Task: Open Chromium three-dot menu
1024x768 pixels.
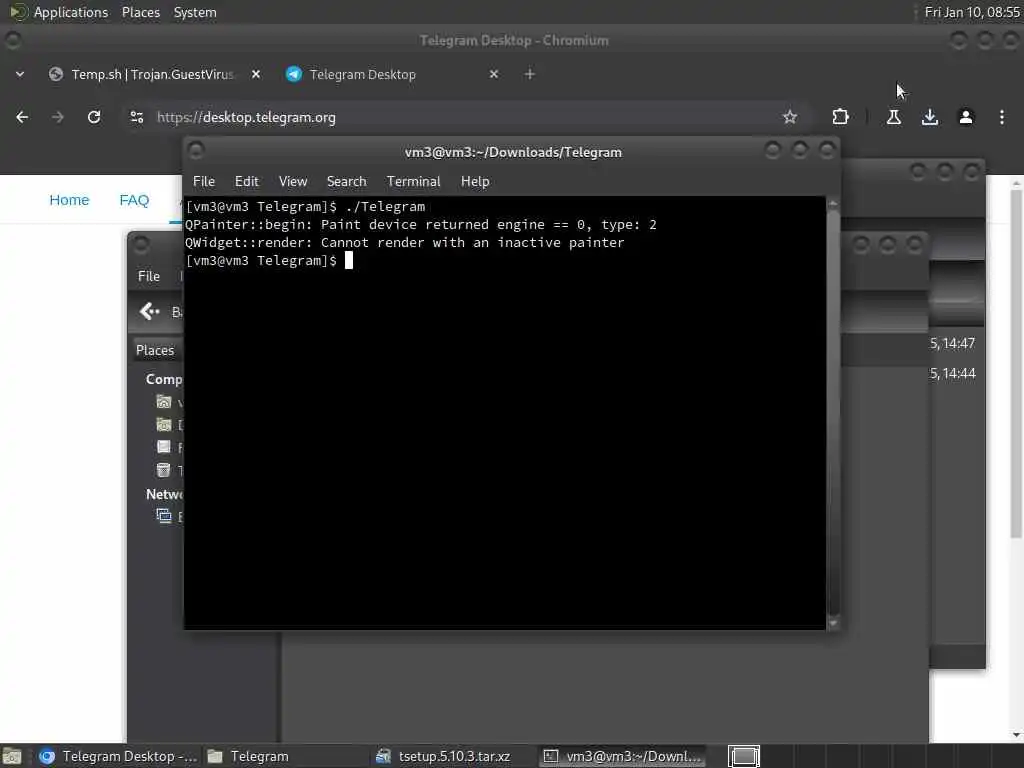Action: (x=1001, y=117)
